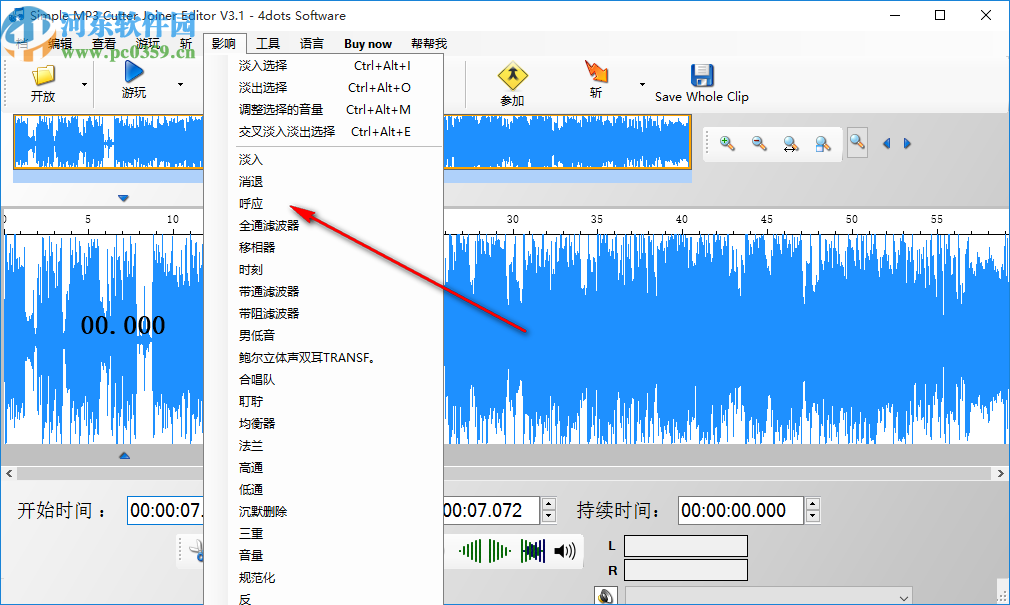Image resolution: width=1010 pixels, height=605 pixels.
Task: Select 呼应 from the effects menu
Action: 251,203
